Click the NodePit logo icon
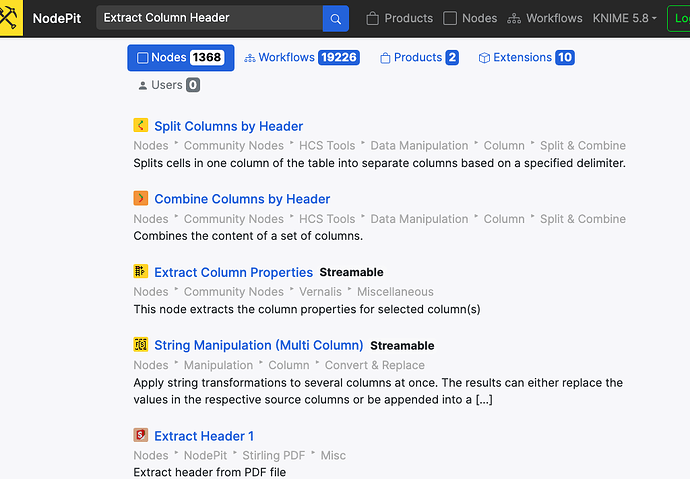 pos(11,18)
